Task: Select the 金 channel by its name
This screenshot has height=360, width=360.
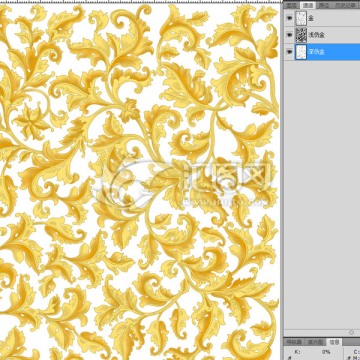Action: (x=311, y=18)
